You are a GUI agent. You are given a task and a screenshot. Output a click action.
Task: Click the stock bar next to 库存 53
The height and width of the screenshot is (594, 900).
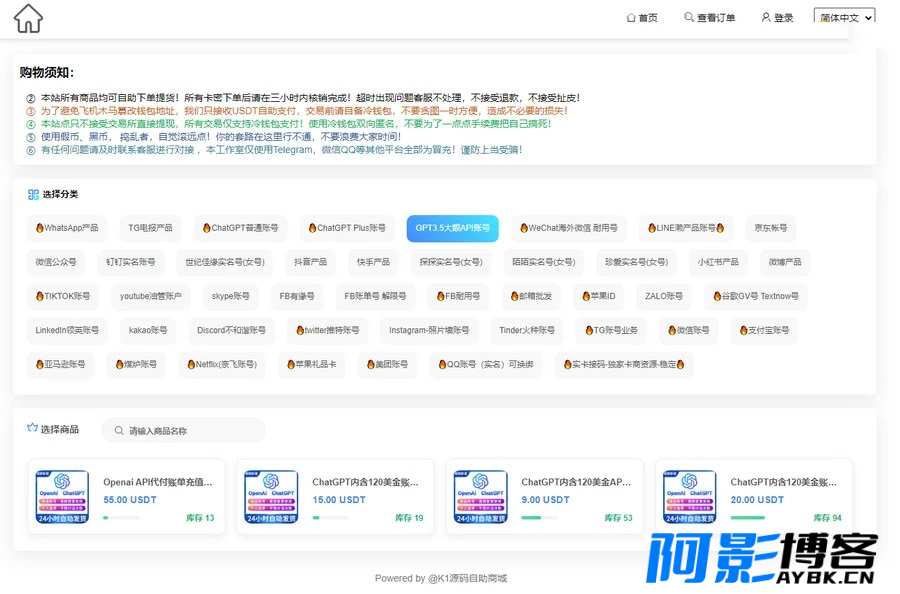coord(539,518)
